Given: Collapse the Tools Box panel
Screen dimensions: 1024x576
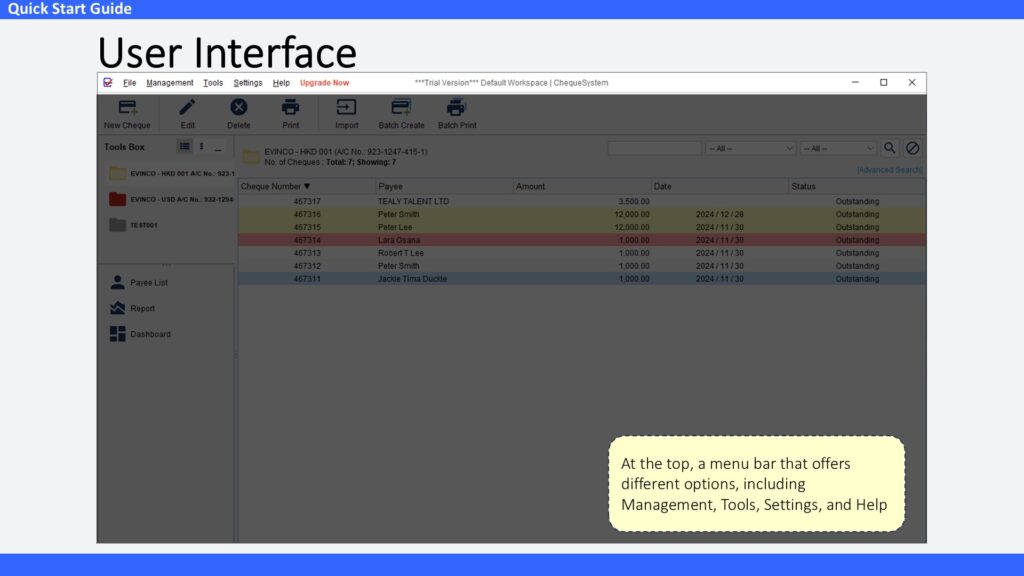Looking at the screenshot, I should [218, 148].
